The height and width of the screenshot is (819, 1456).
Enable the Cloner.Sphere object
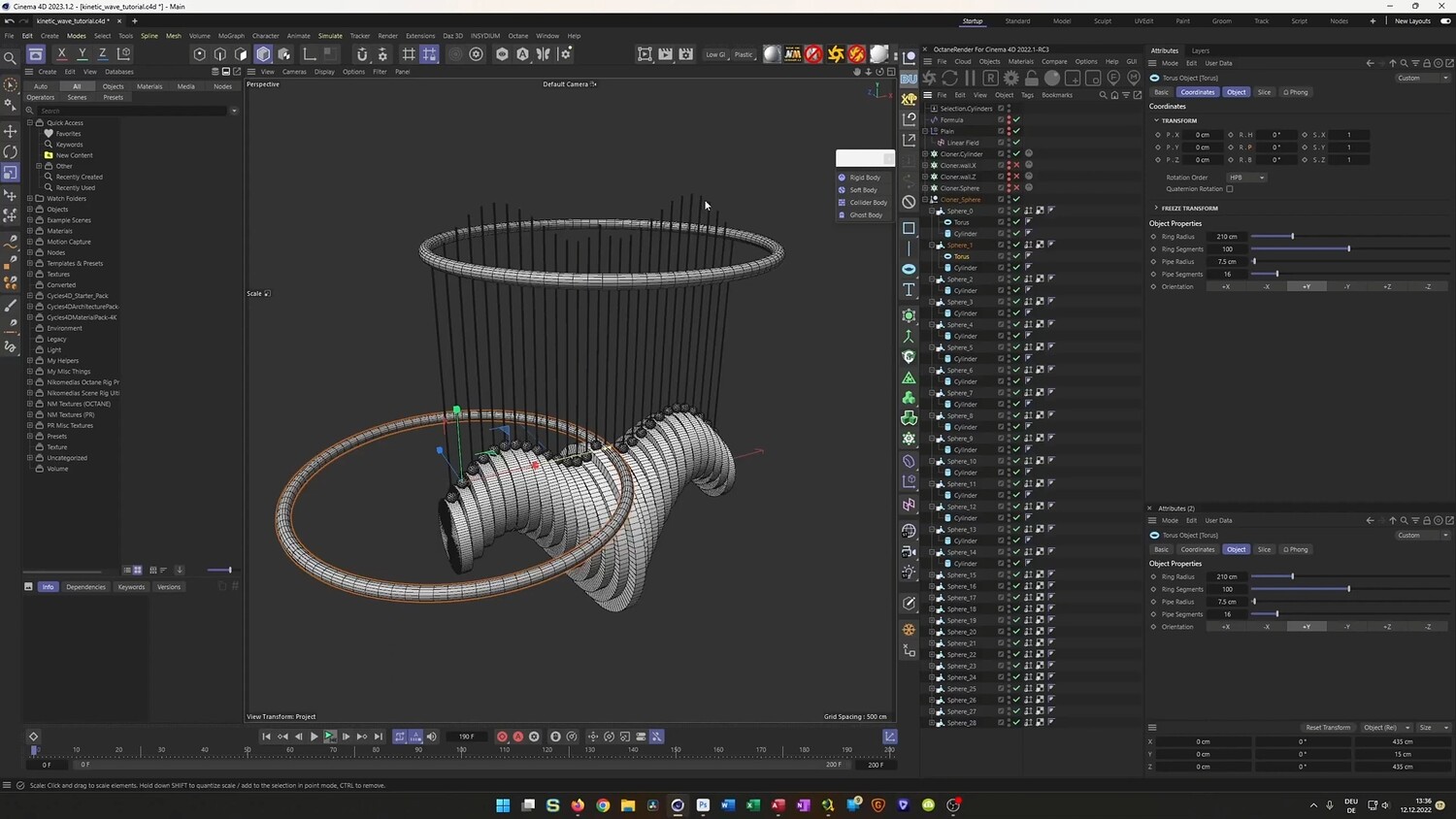(1016, 188)
